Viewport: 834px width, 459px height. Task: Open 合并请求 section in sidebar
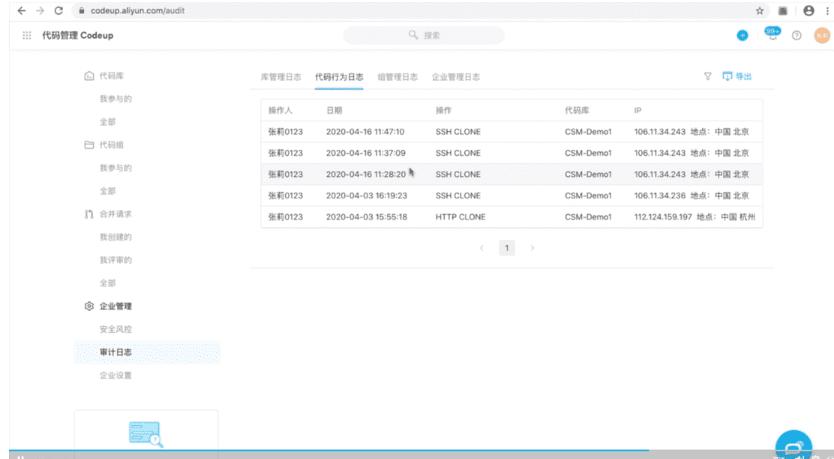point(115,214)
